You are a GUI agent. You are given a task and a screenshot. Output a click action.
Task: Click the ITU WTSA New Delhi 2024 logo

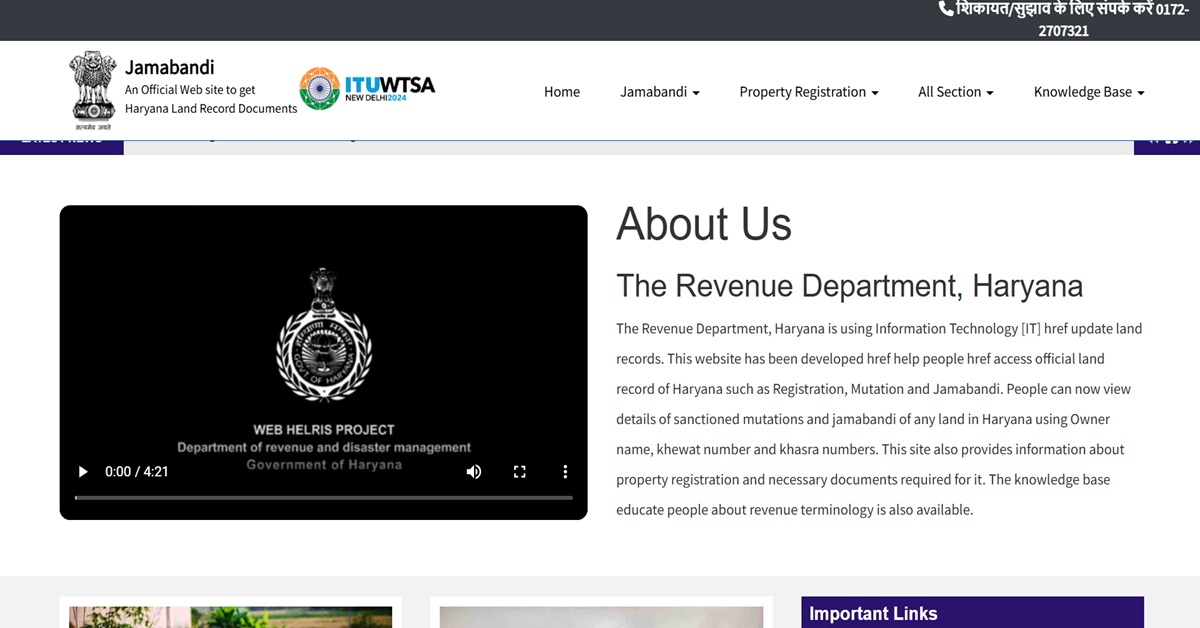367,89
